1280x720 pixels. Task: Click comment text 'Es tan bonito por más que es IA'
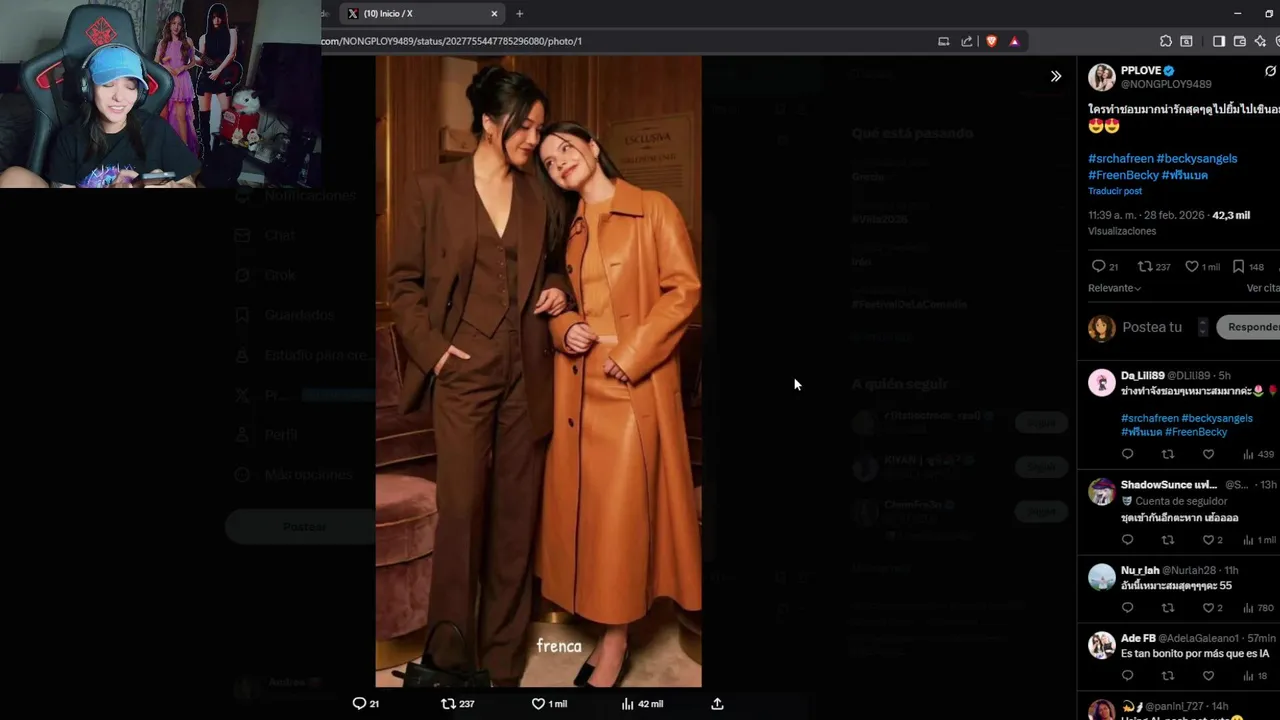point(1195,654)
